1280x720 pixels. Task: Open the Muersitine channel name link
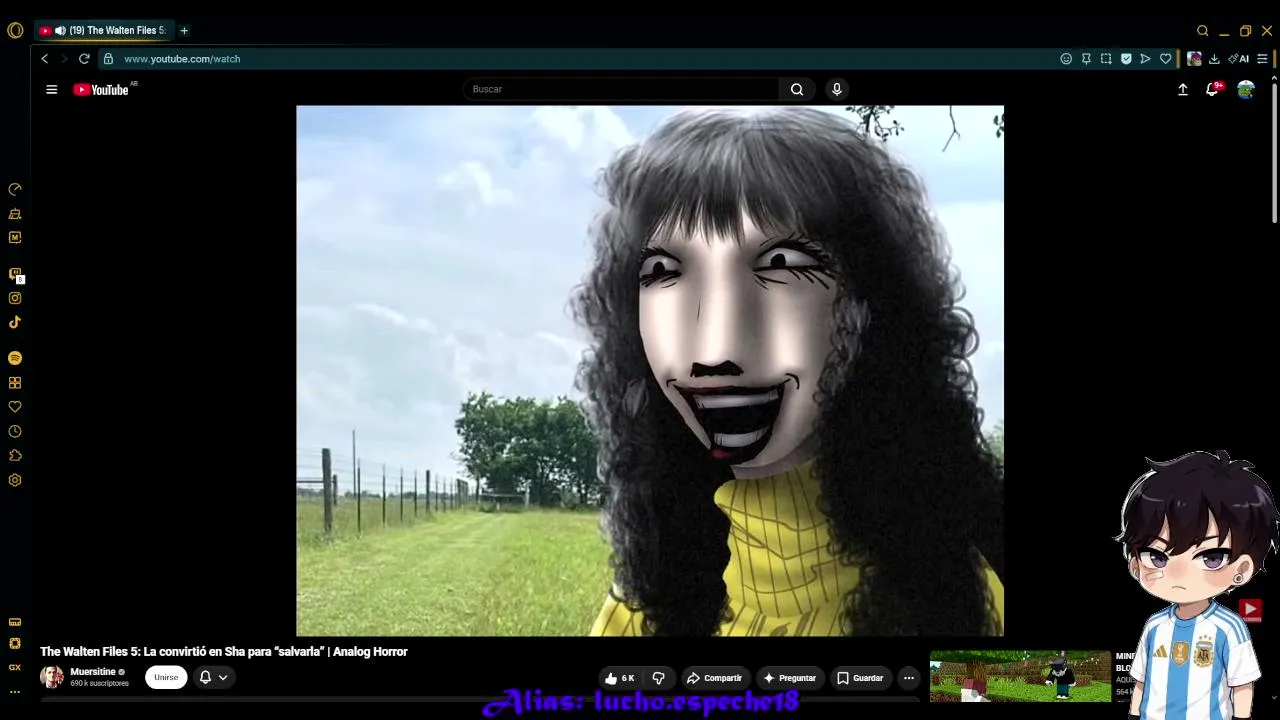93,672
